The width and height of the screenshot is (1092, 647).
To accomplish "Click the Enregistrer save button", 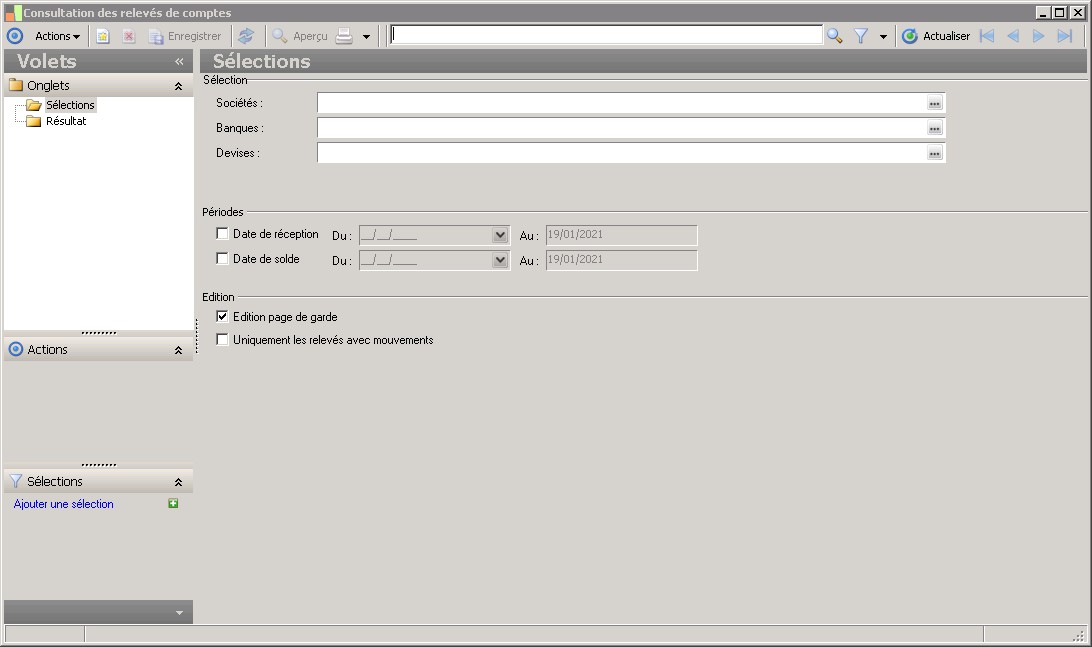I will pyautogui.click(x=185, y=36).
